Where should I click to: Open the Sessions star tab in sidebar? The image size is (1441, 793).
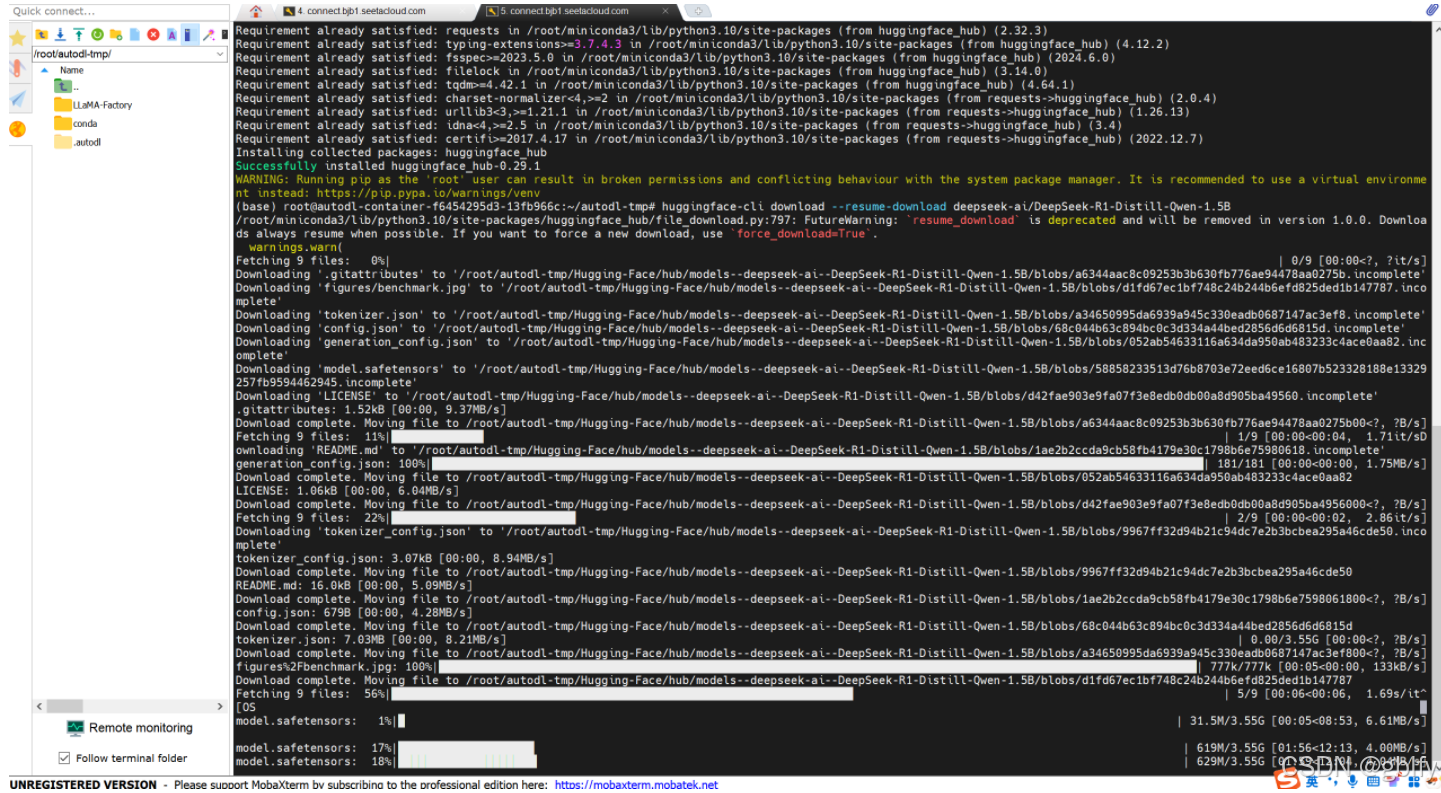(17, 38)
